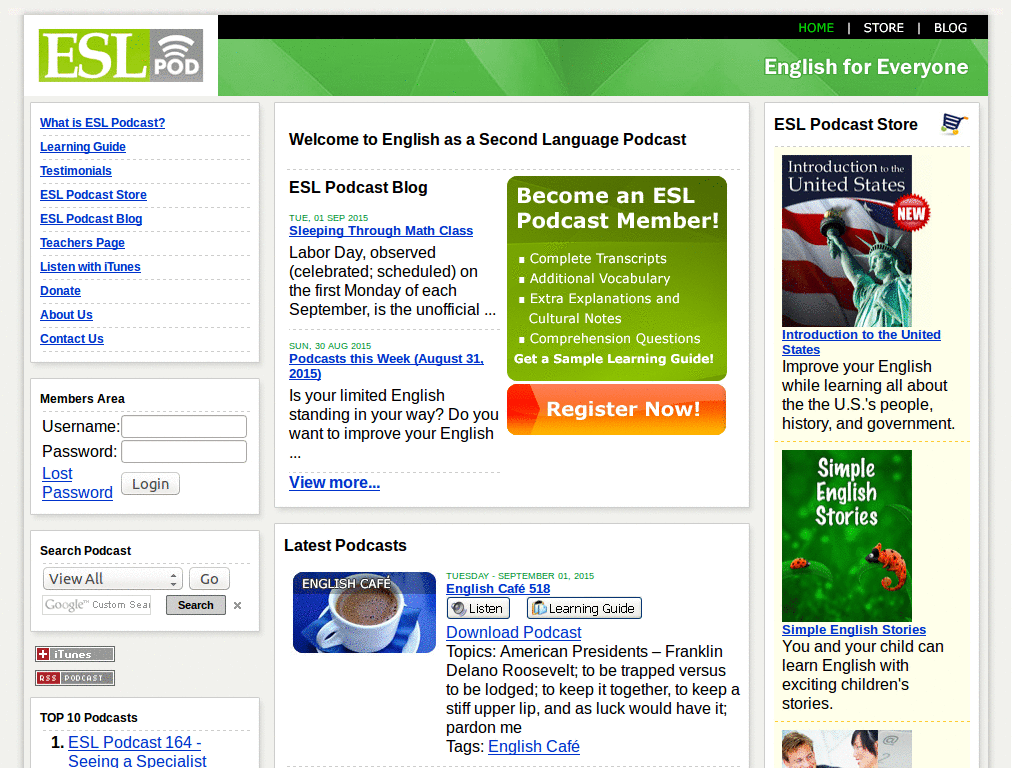Click View more... blog link

point(334,483)
